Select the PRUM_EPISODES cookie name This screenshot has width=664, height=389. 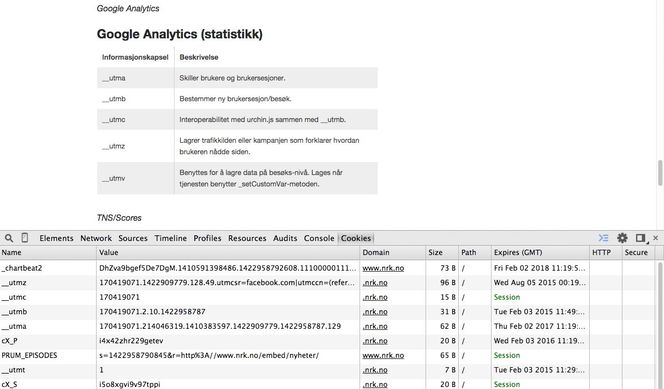click(x=29, y=356)
